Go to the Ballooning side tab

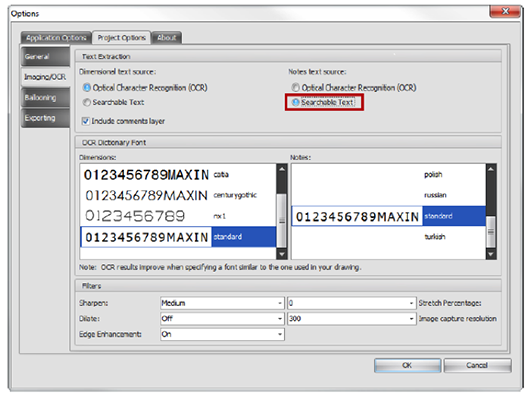coord(45,97)
